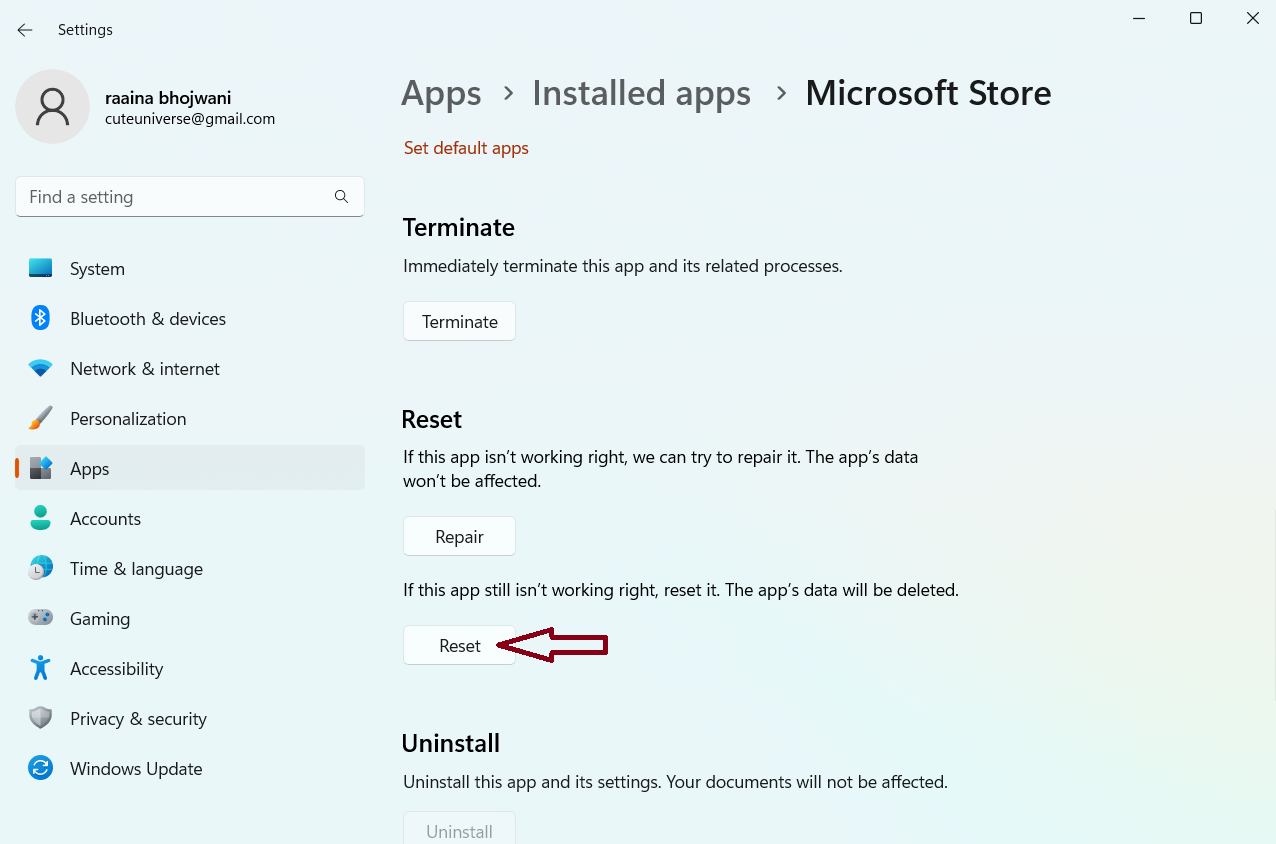Go to Installed apps breadcrumb

pyautogui.click(x=641, y=93)
